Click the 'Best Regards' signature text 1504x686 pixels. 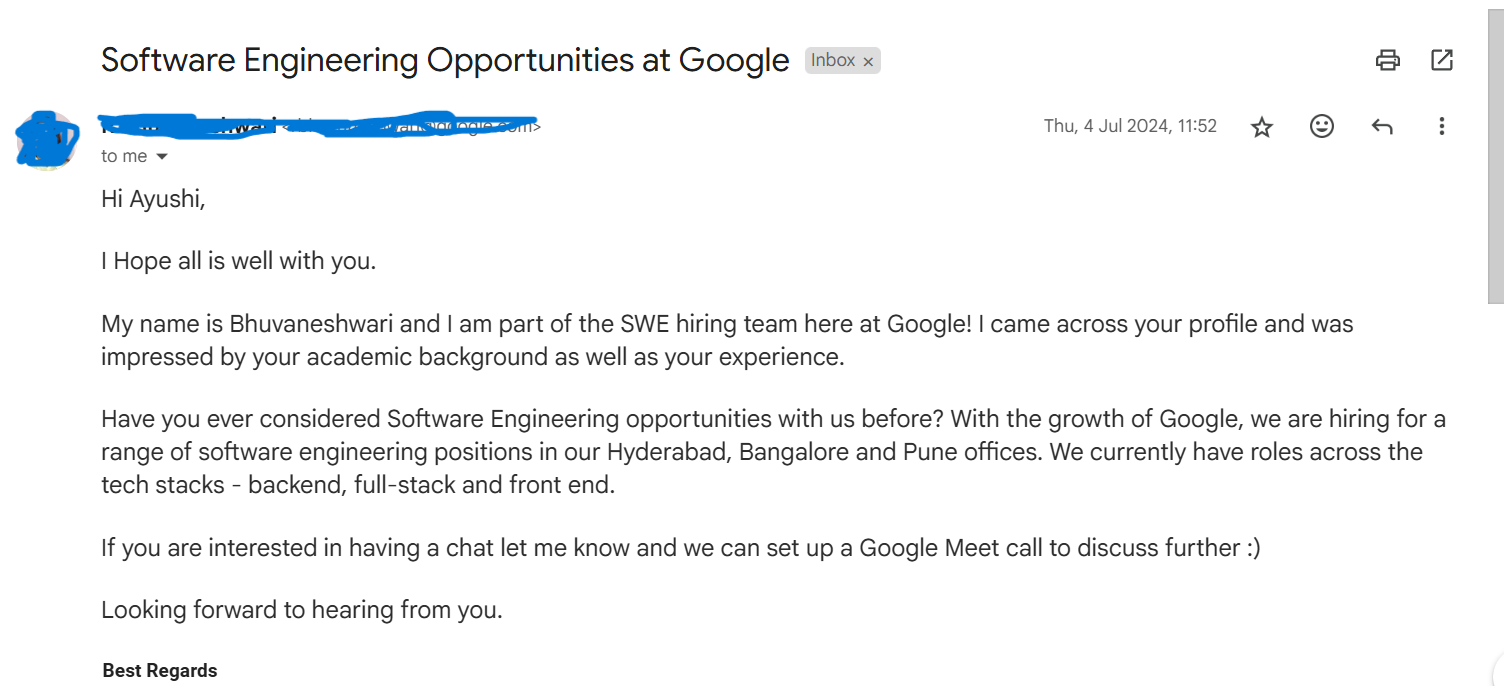click(x=160, y=671)
